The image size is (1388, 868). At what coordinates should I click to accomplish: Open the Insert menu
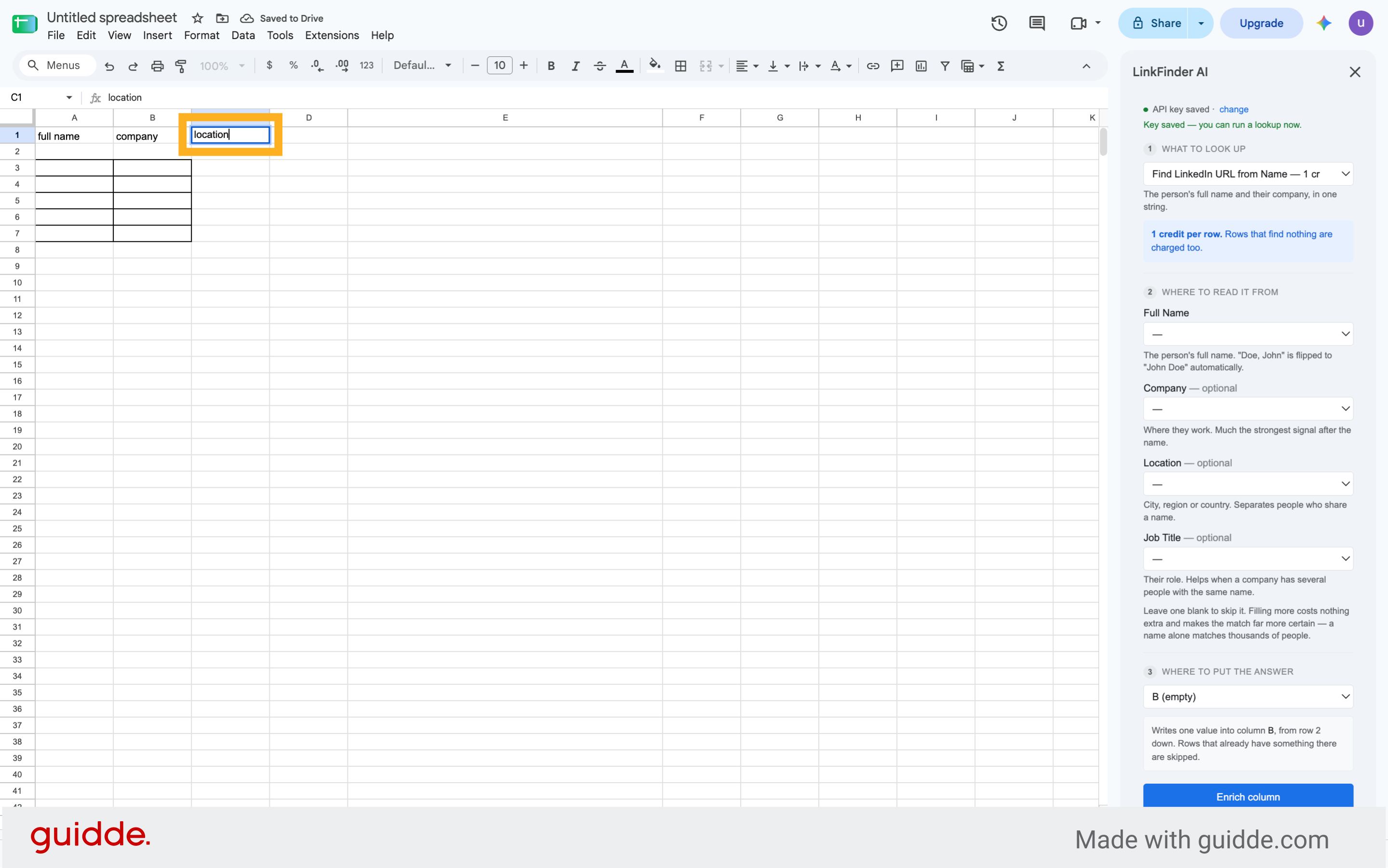pyautogui.click(x=157, y=36)
